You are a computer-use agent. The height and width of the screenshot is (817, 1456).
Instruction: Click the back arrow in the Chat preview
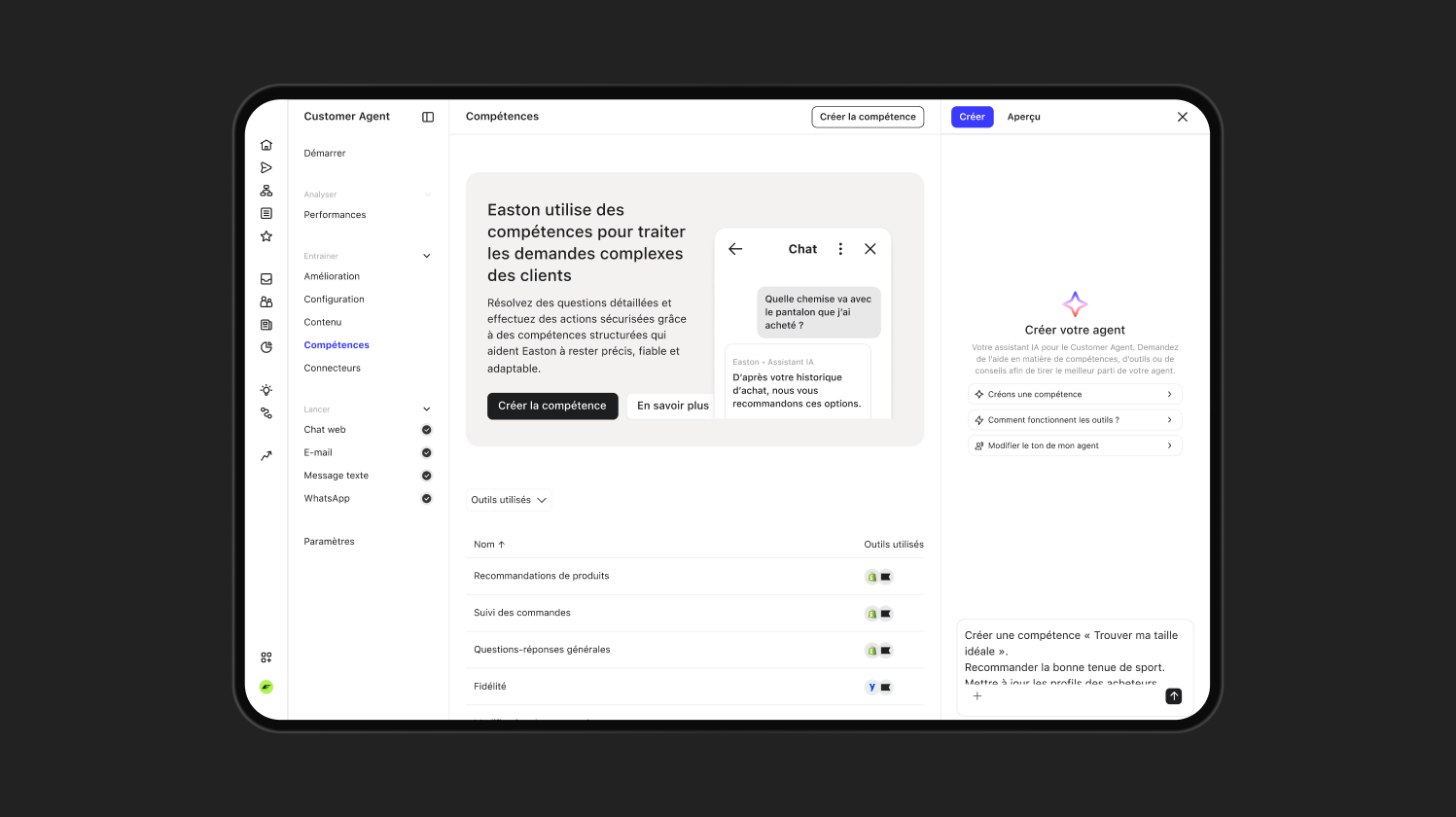(735, 249)
